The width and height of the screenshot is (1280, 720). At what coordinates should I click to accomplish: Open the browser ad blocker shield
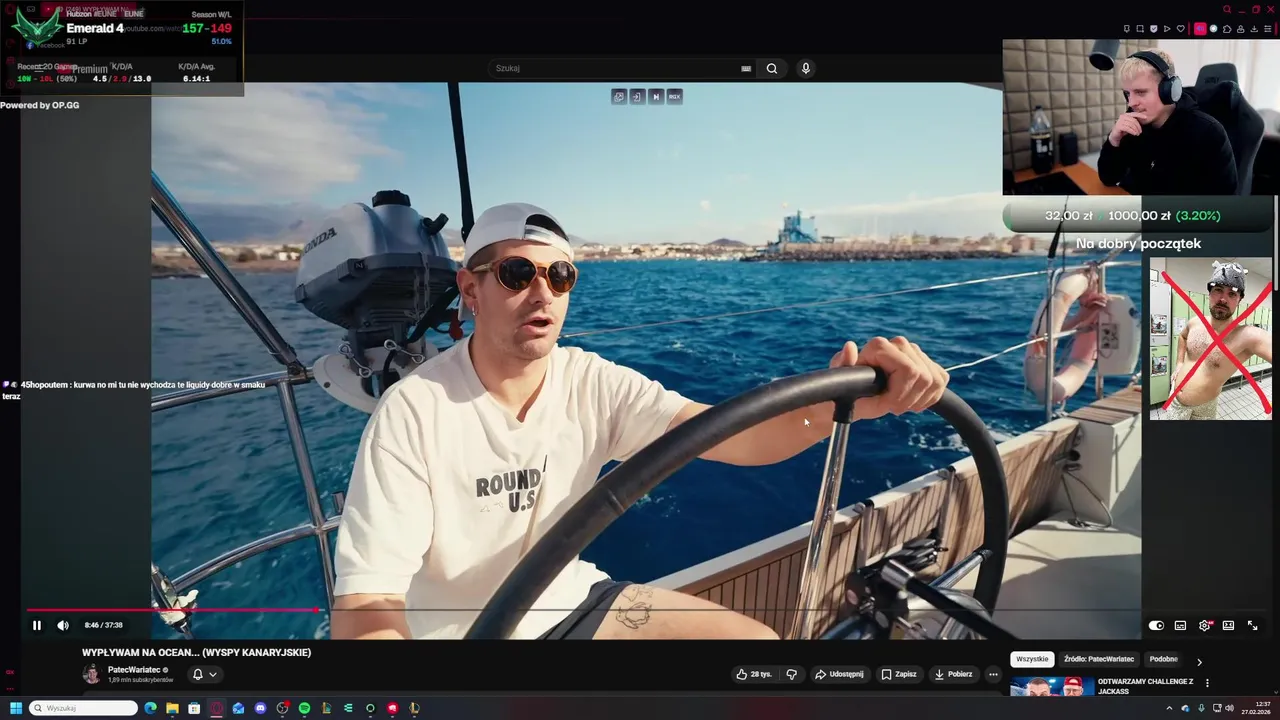1153,29
